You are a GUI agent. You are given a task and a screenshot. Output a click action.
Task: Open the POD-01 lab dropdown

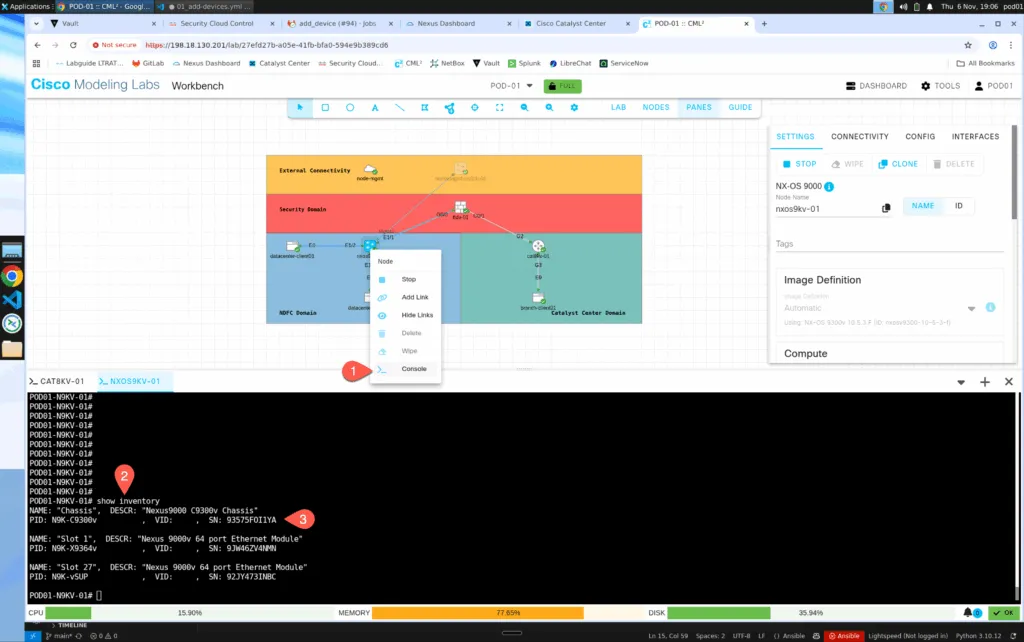coord(513,86)
